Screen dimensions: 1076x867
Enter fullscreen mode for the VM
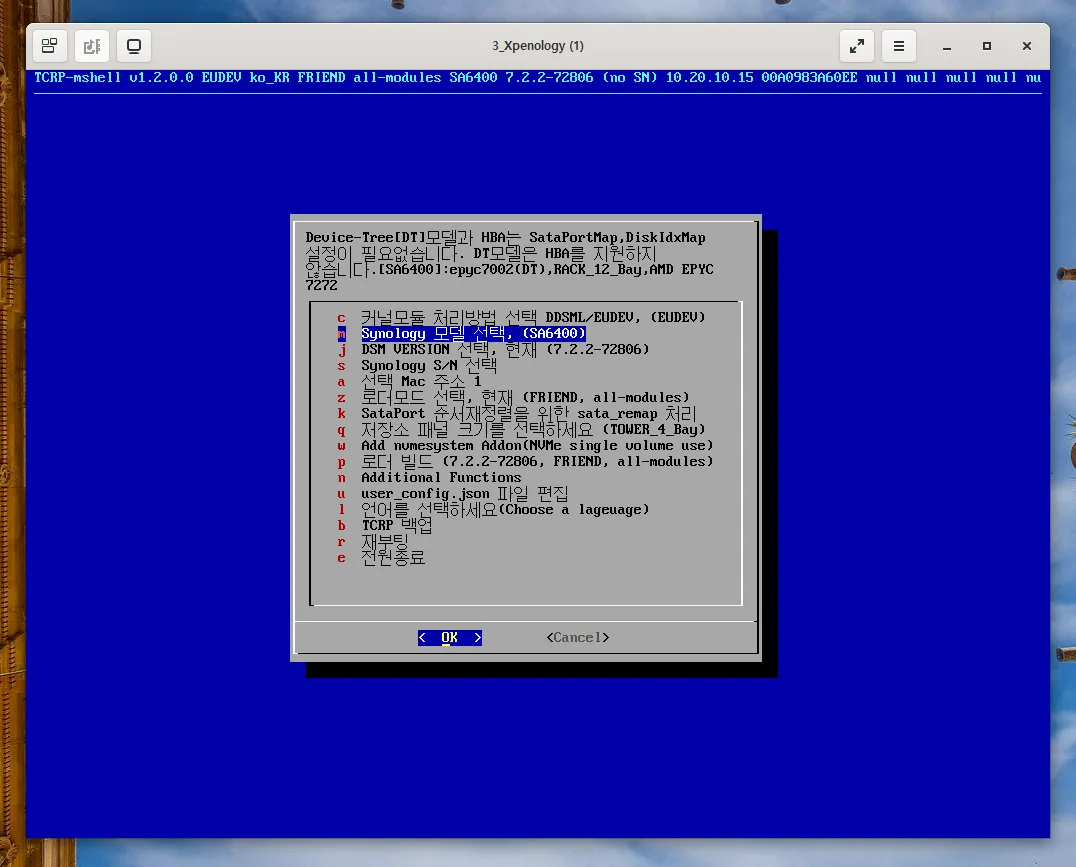[856, 45]
